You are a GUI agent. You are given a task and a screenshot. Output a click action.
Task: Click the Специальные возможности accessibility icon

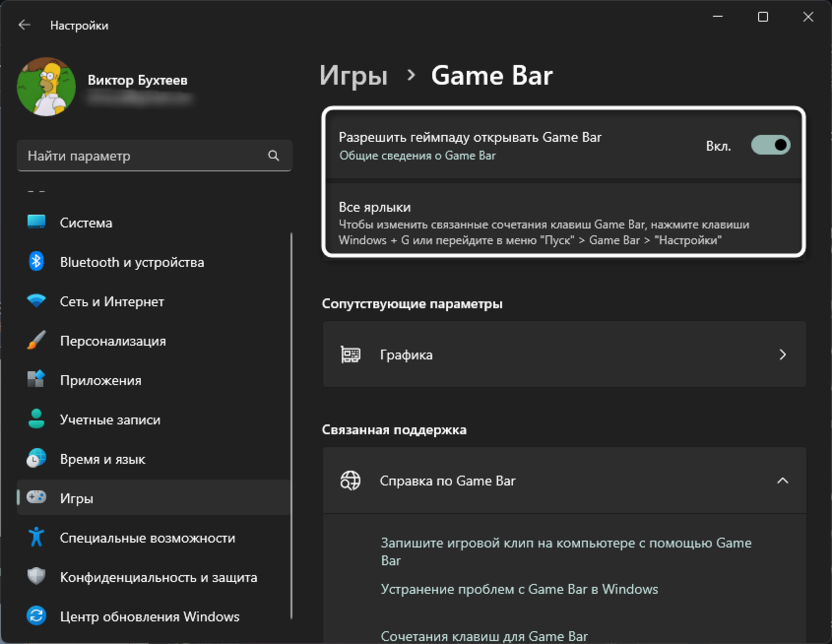click(x=37, y=538)
